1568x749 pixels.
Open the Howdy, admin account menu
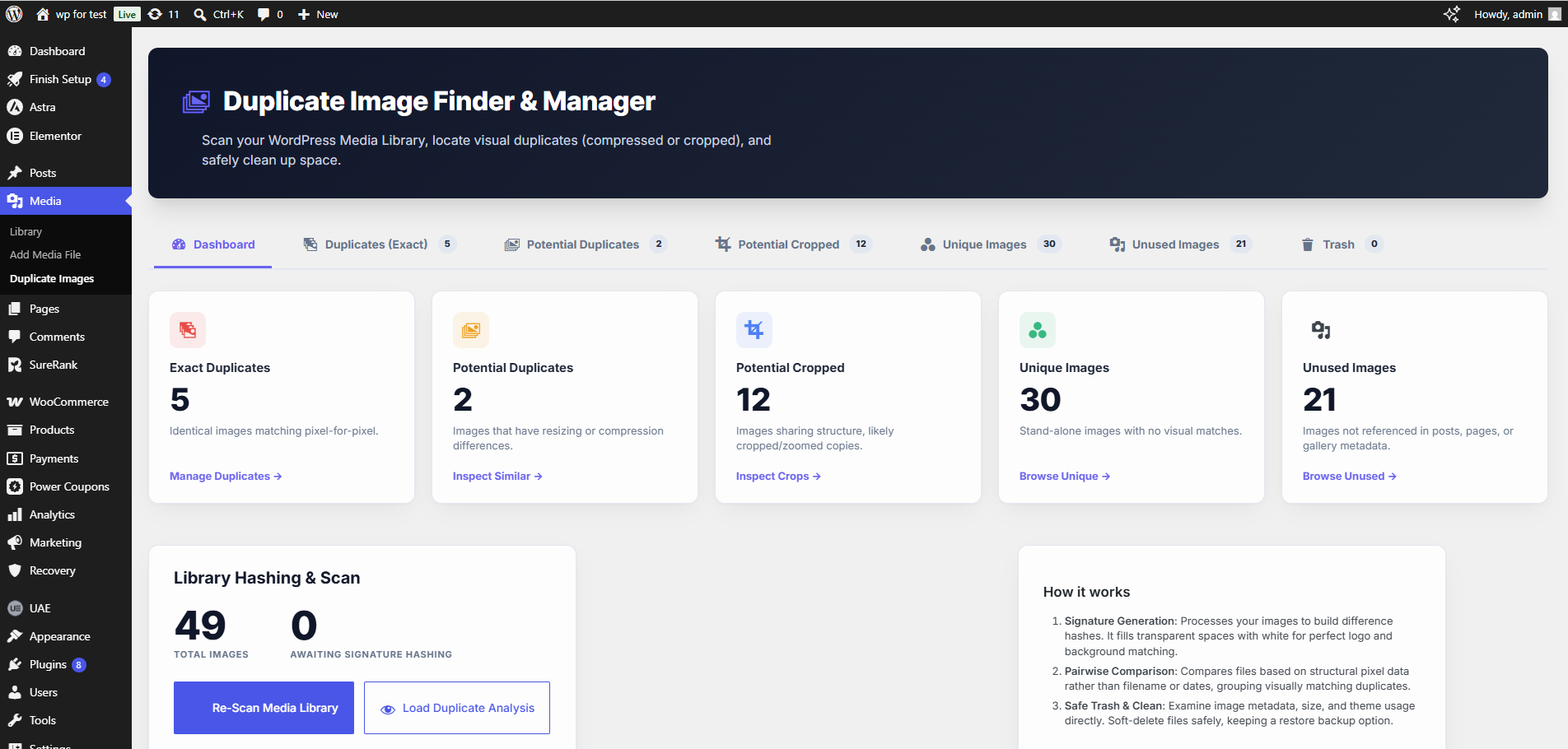(1517, 14)
